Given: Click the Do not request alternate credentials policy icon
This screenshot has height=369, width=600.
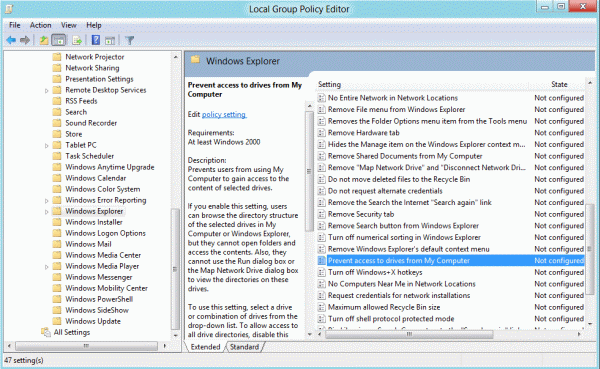Looking at the screenshot, I should click(x=321, y=191).
